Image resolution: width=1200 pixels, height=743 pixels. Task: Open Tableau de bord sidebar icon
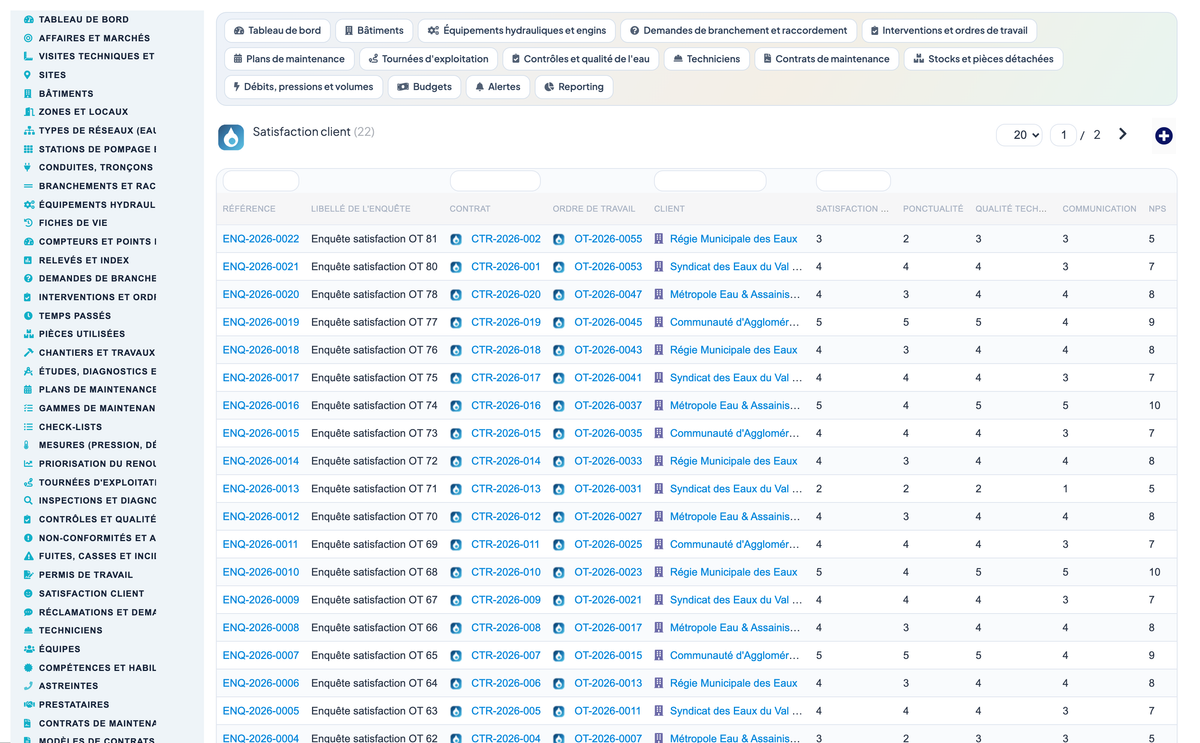click(x=28, y=19)
